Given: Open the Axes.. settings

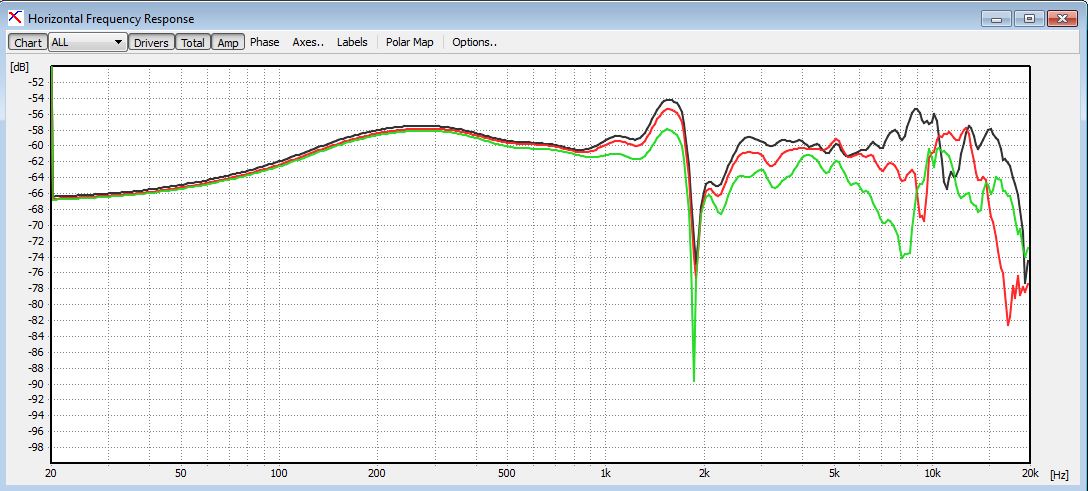Looking at the screenshot, I should tap(308, 42).
